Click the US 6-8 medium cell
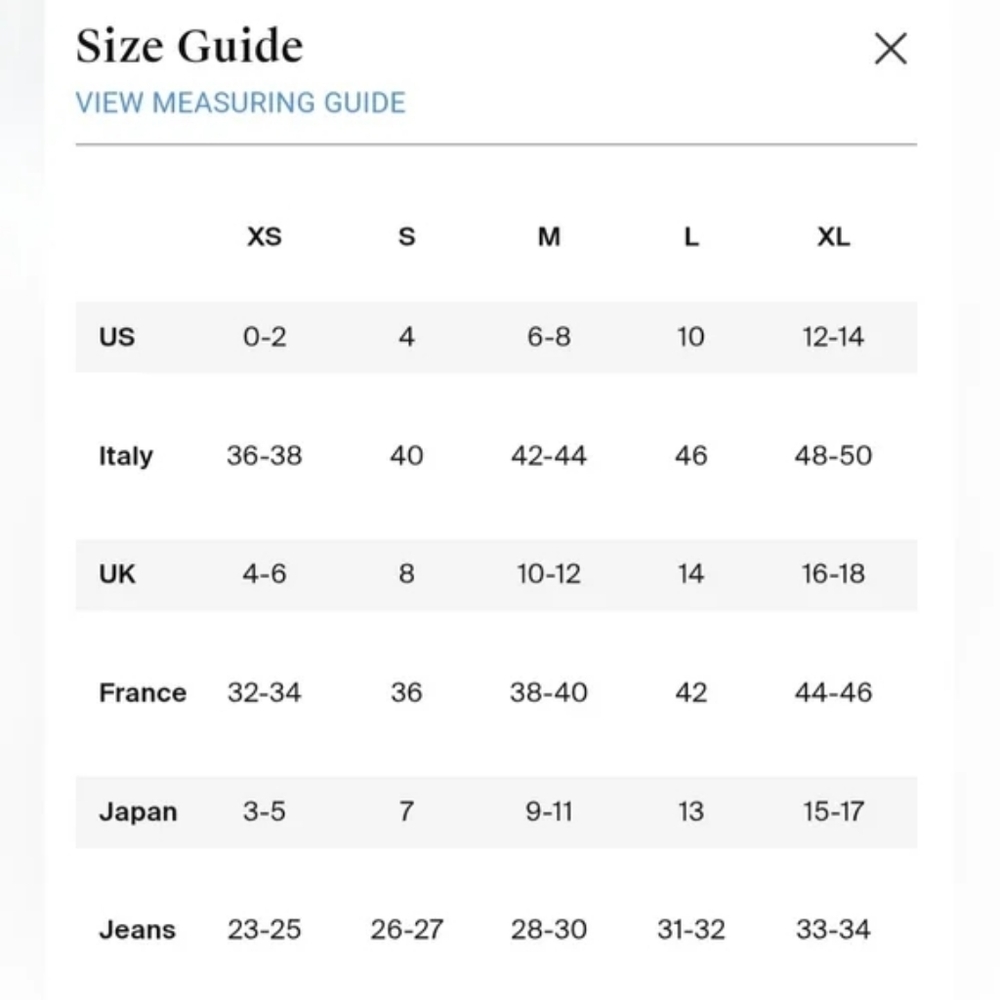Image resolution: width=1000 pixels, height=1000 pixels. tap(549, 337)
